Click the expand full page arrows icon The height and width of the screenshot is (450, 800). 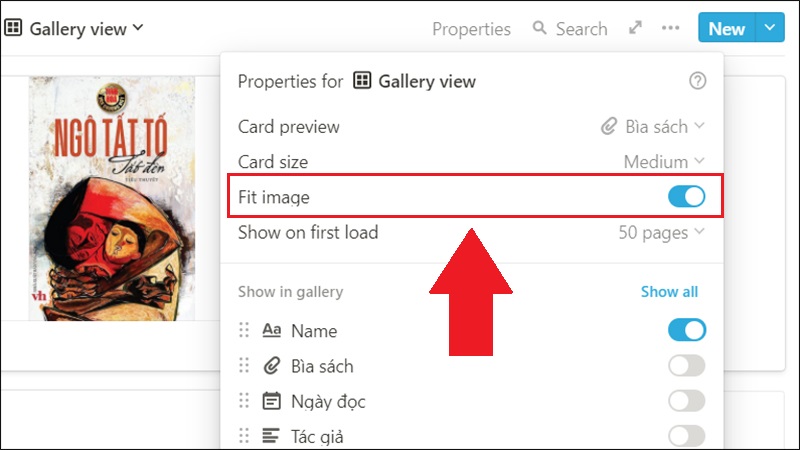(x=635, y=28)
